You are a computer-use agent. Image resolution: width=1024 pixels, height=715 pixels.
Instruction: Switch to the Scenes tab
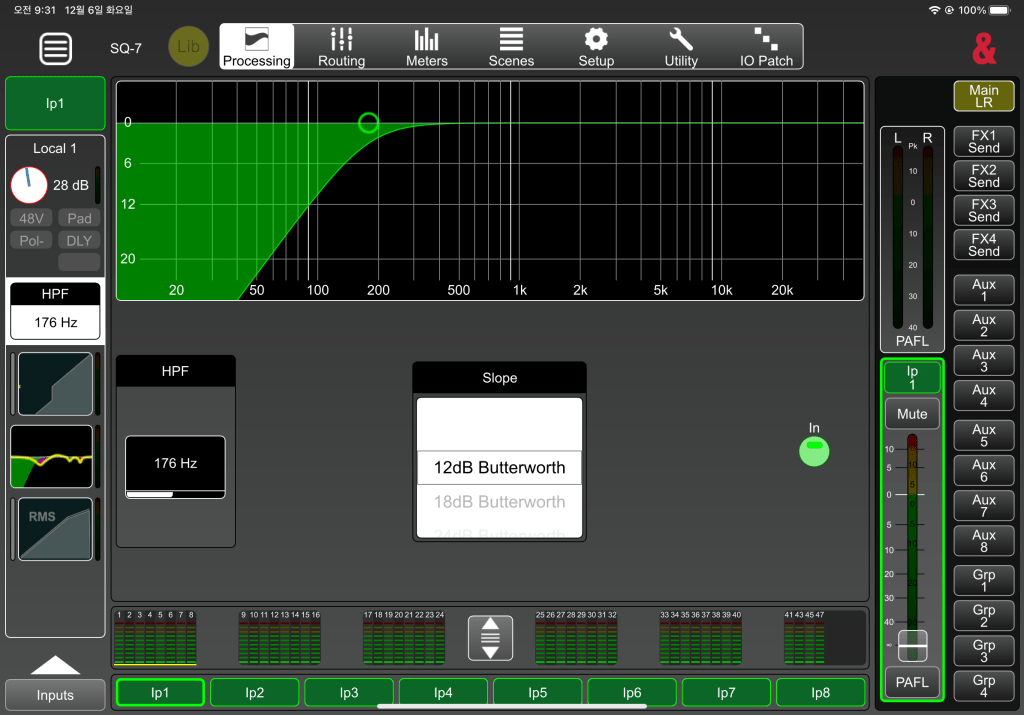click(511, 47)
